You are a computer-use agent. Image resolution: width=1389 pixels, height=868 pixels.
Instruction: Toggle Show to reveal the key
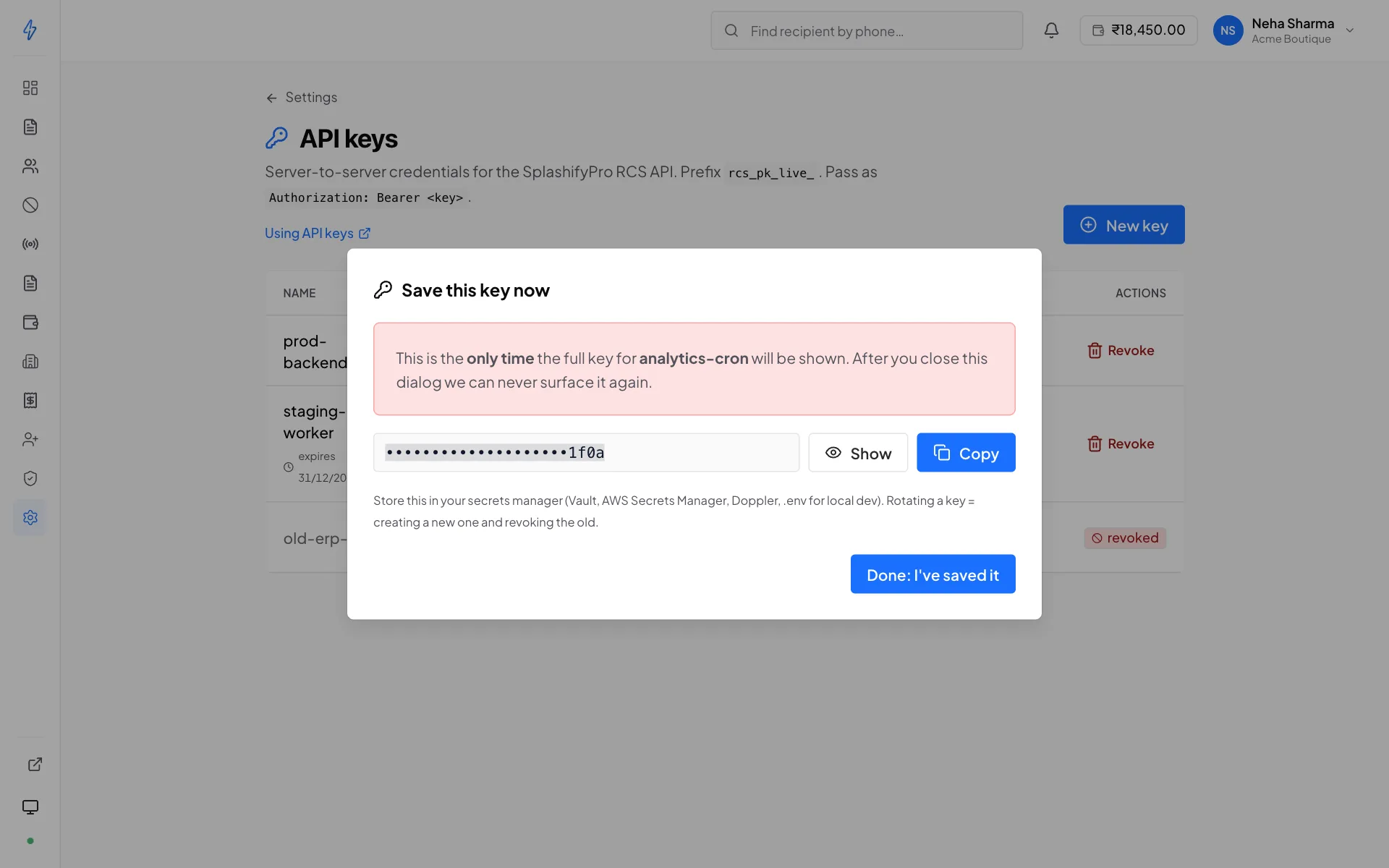point(858,453)
